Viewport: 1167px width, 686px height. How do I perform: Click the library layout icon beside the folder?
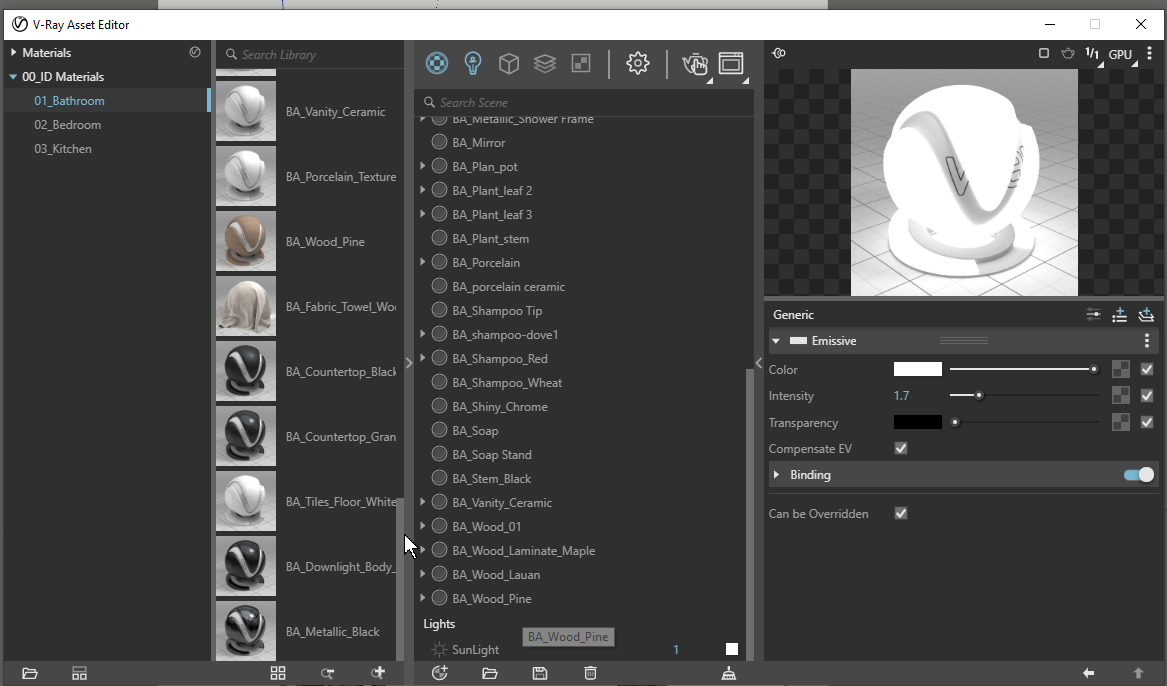(x=80, y=673)
